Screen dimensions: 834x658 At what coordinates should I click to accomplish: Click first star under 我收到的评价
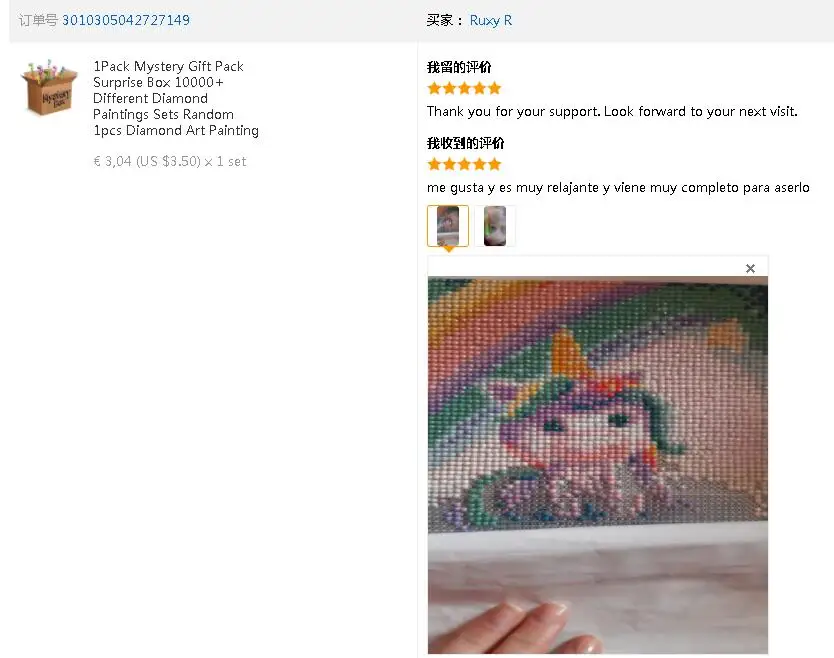click(434, 165)
